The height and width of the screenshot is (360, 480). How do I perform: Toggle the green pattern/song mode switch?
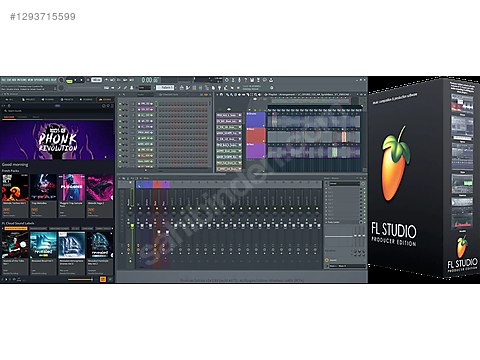[x=69, y=80]
